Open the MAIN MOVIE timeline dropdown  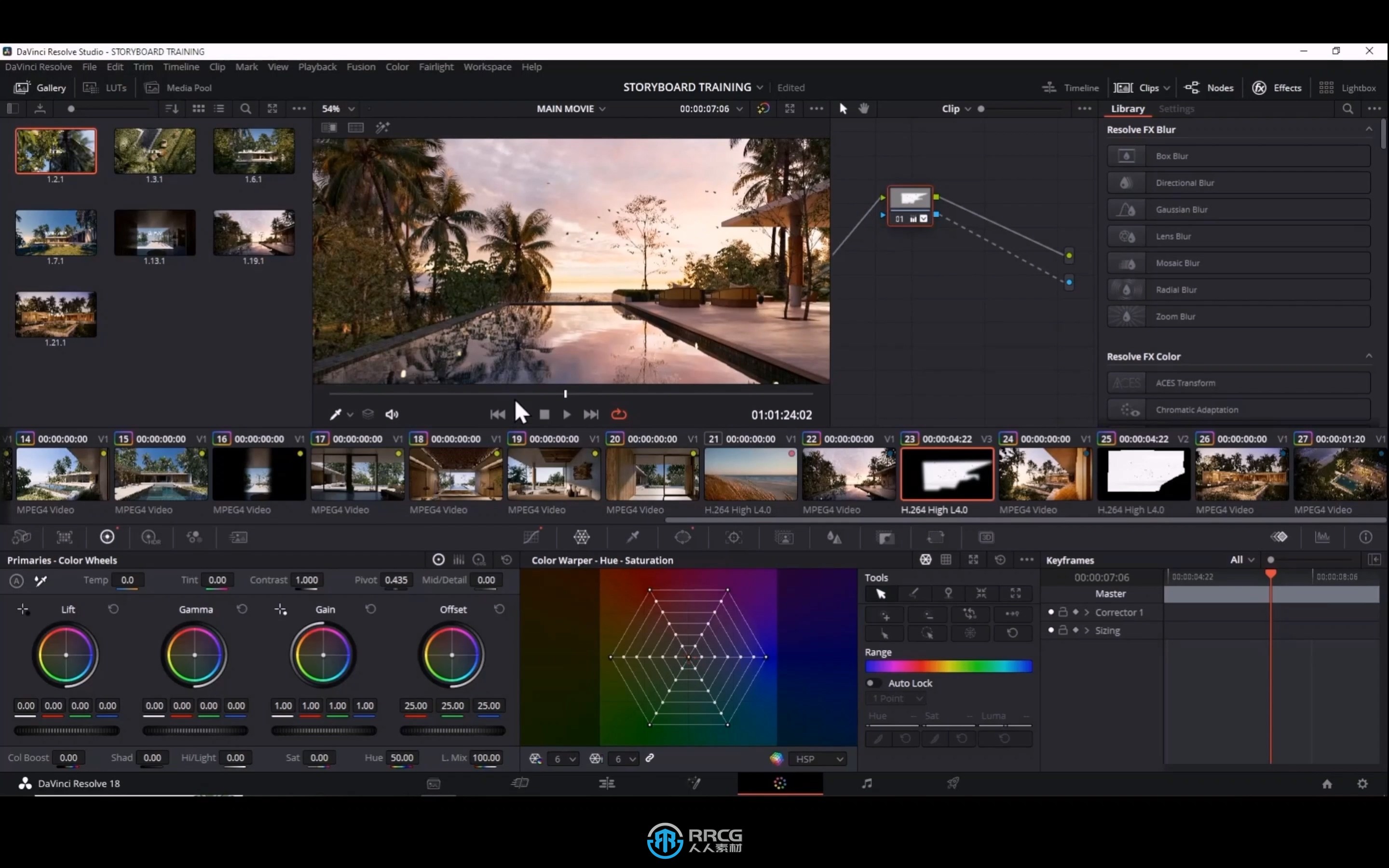coord(571,108)
